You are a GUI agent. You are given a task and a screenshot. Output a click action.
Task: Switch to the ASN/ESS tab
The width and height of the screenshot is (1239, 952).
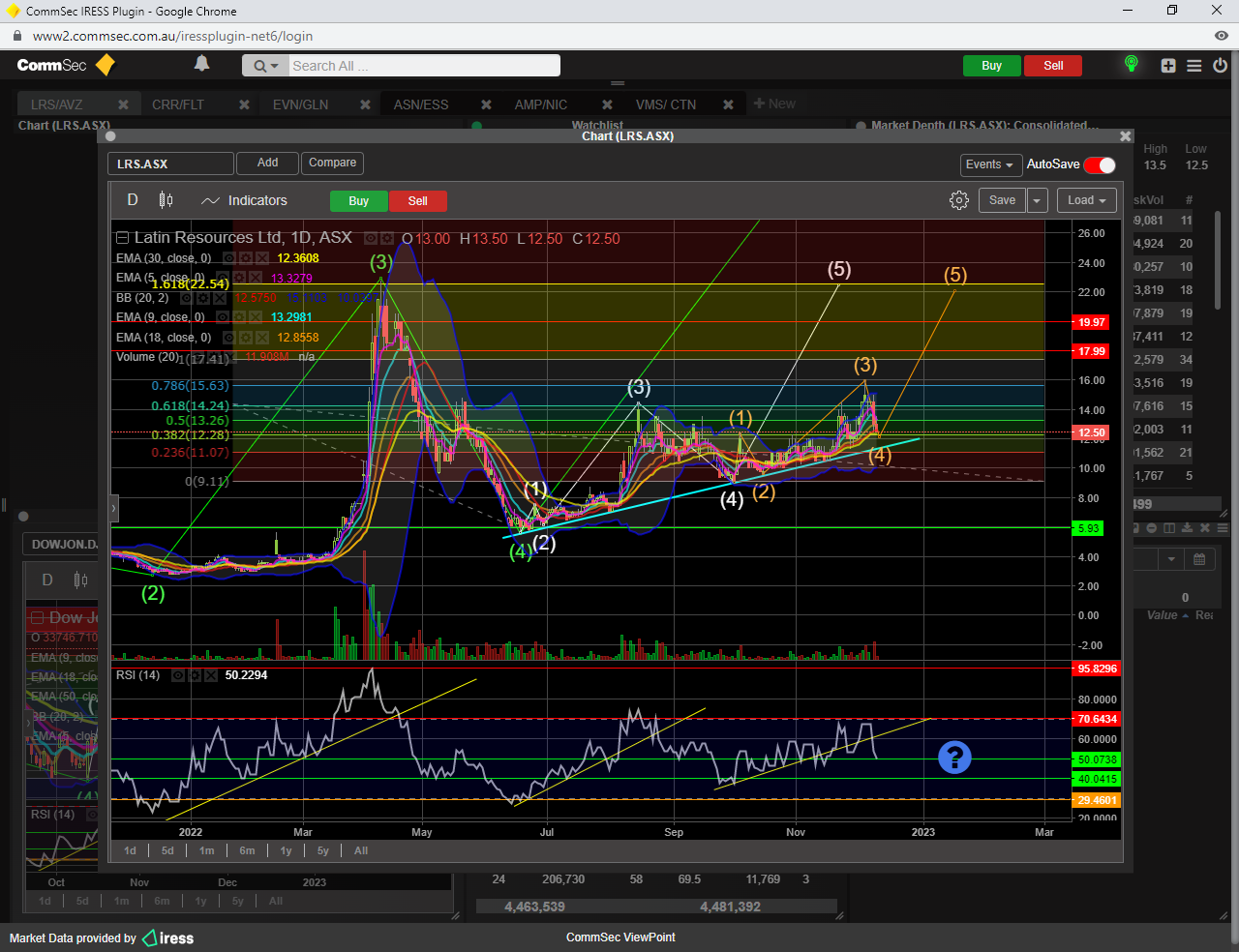[x=420, y=104]
